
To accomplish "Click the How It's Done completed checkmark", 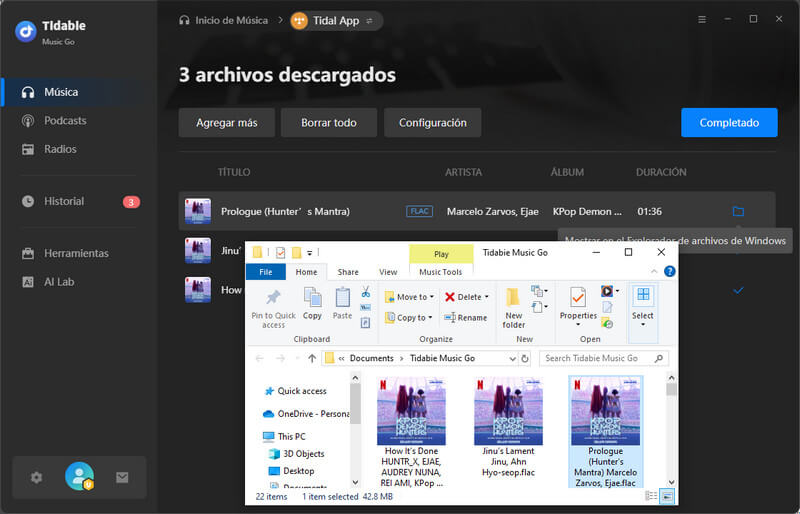I will [738, 290].
